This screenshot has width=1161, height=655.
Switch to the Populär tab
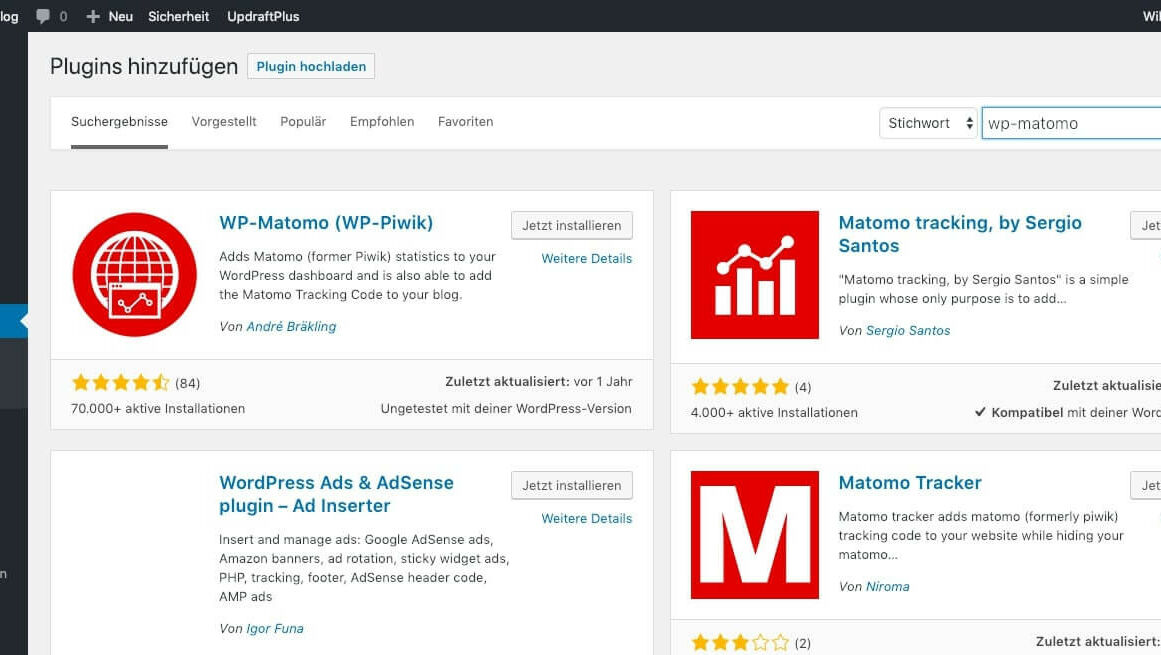coord(303,121)
